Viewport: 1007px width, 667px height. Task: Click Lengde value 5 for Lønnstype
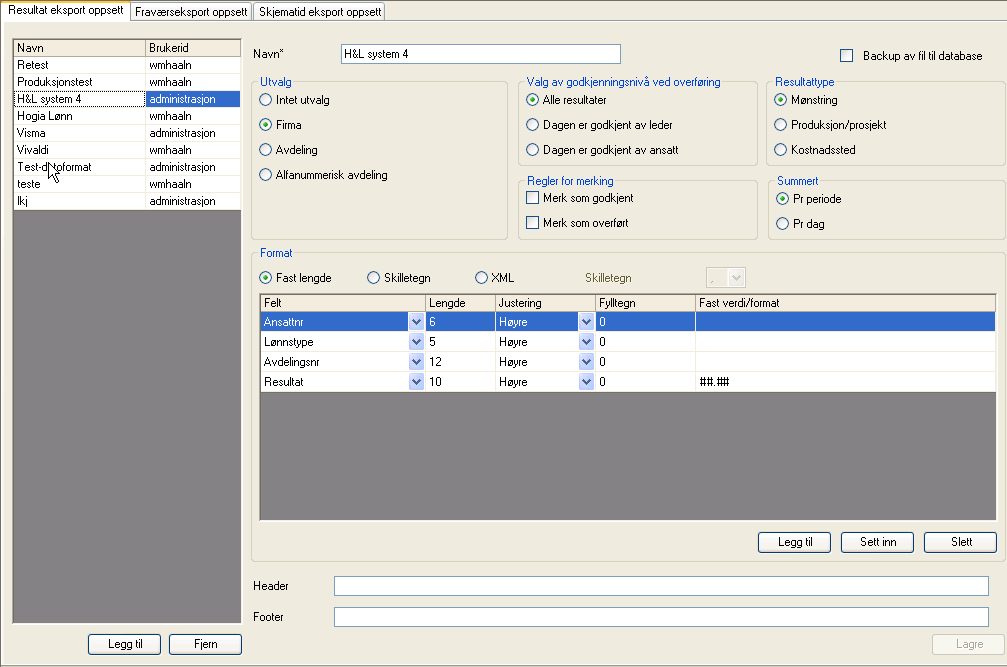click(460, 342)
